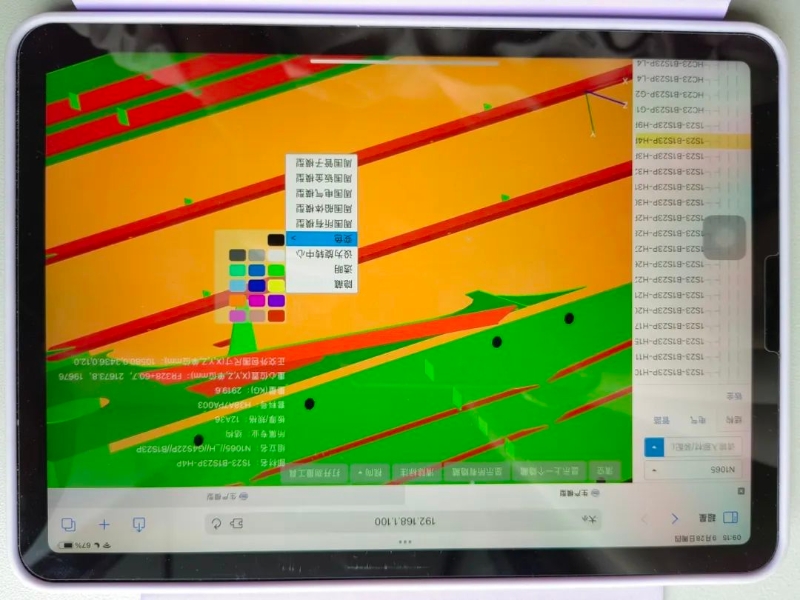Screen dimensions: 800x600
Task: Tap Safari's greyed forward chevron
Action: [644, 519]
